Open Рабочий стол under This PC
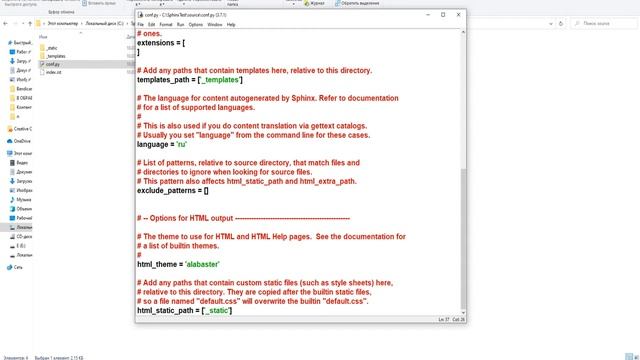This screenshot has height=360, width=640. (21, 218)
